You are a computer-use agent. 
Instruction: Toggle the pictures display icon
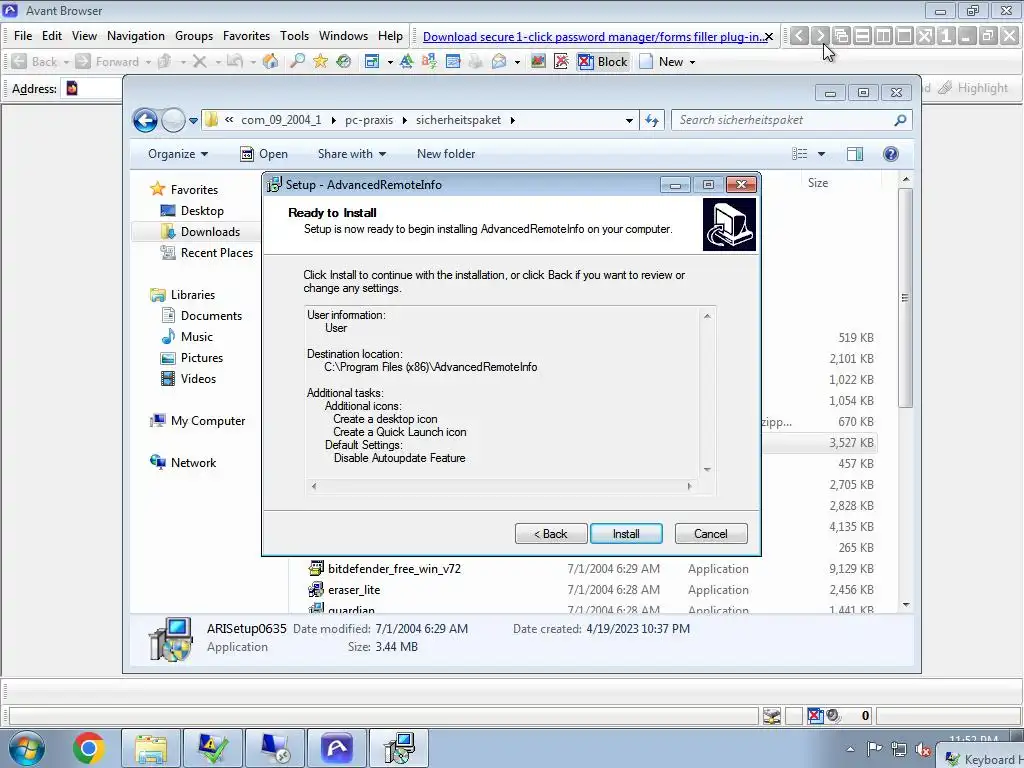coord(538,61)
